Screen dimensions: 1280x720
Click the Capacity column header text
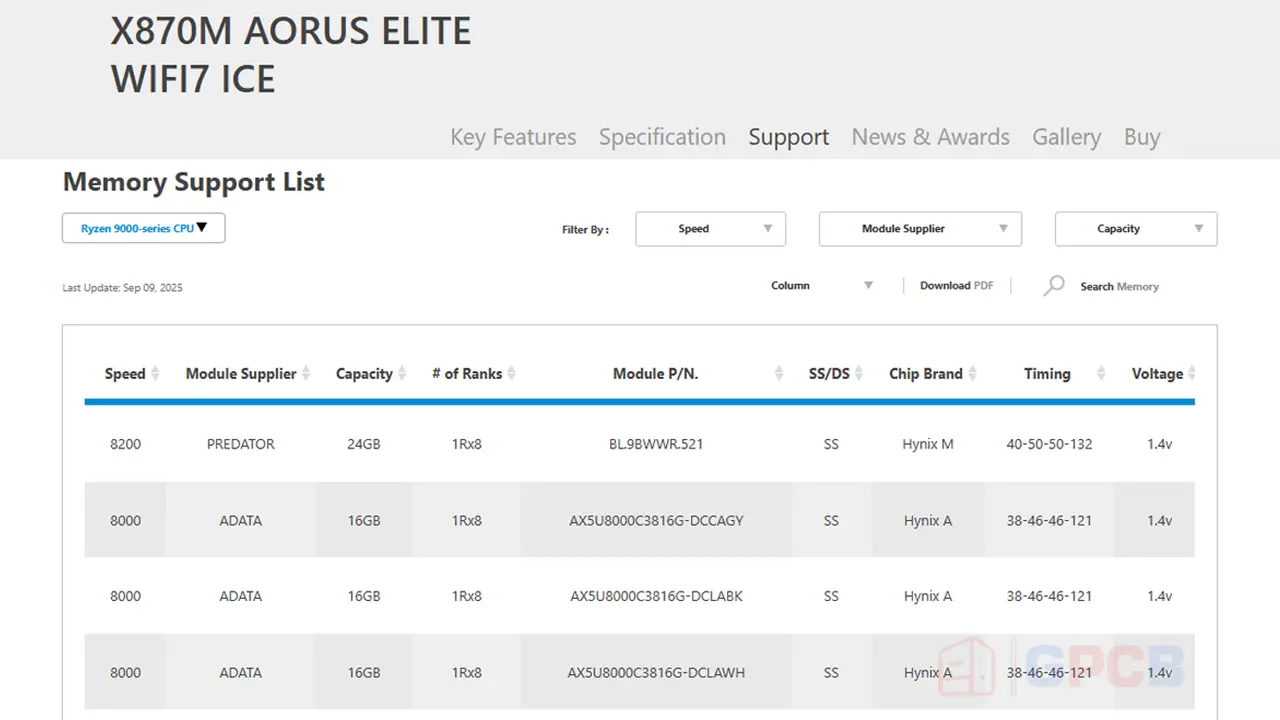pyautogui.click(x=364, y=374)
